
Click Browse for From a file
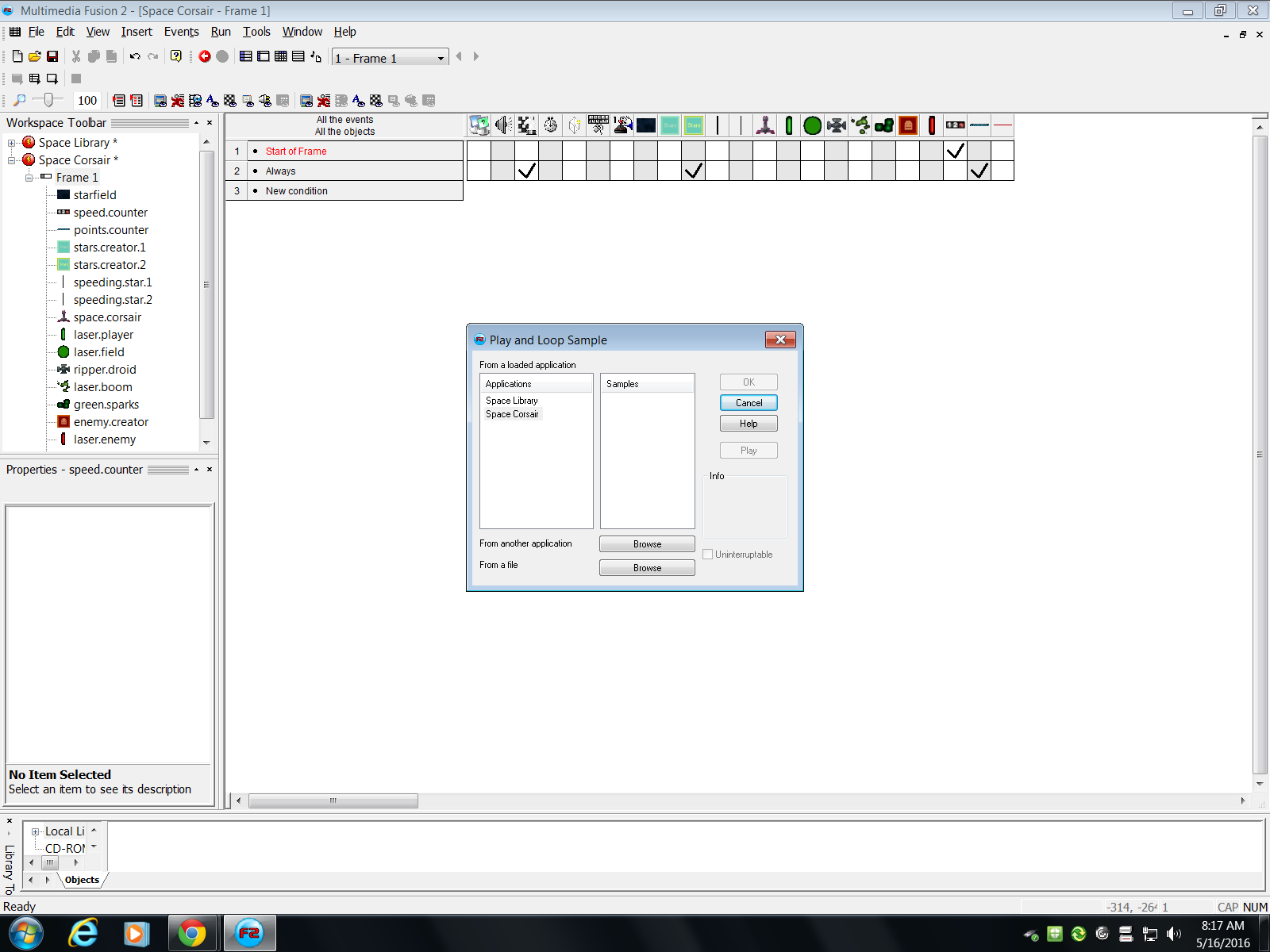647,568
